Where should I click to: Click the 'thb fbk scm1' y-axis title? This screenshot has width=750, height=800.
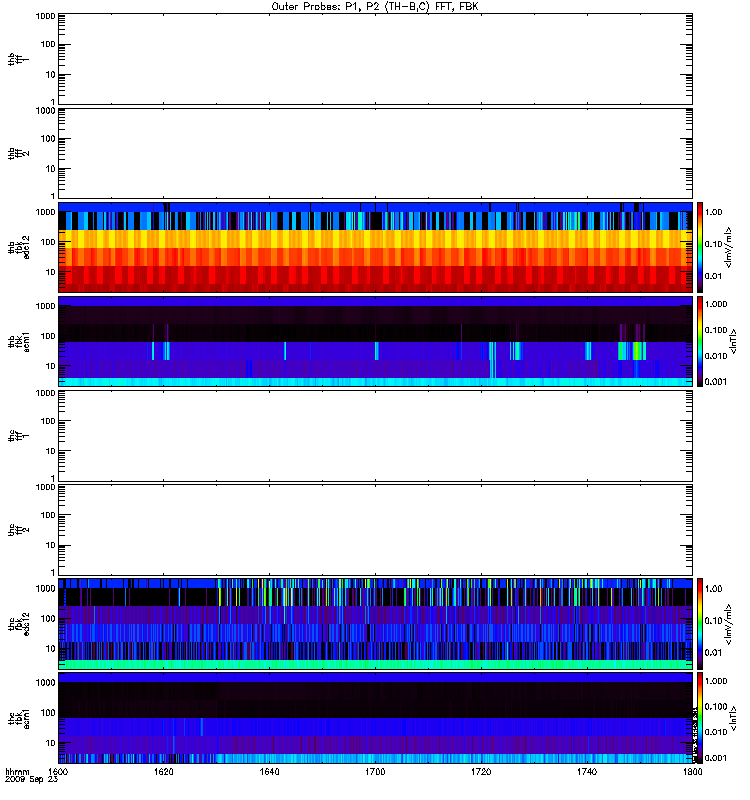[19, 341]
